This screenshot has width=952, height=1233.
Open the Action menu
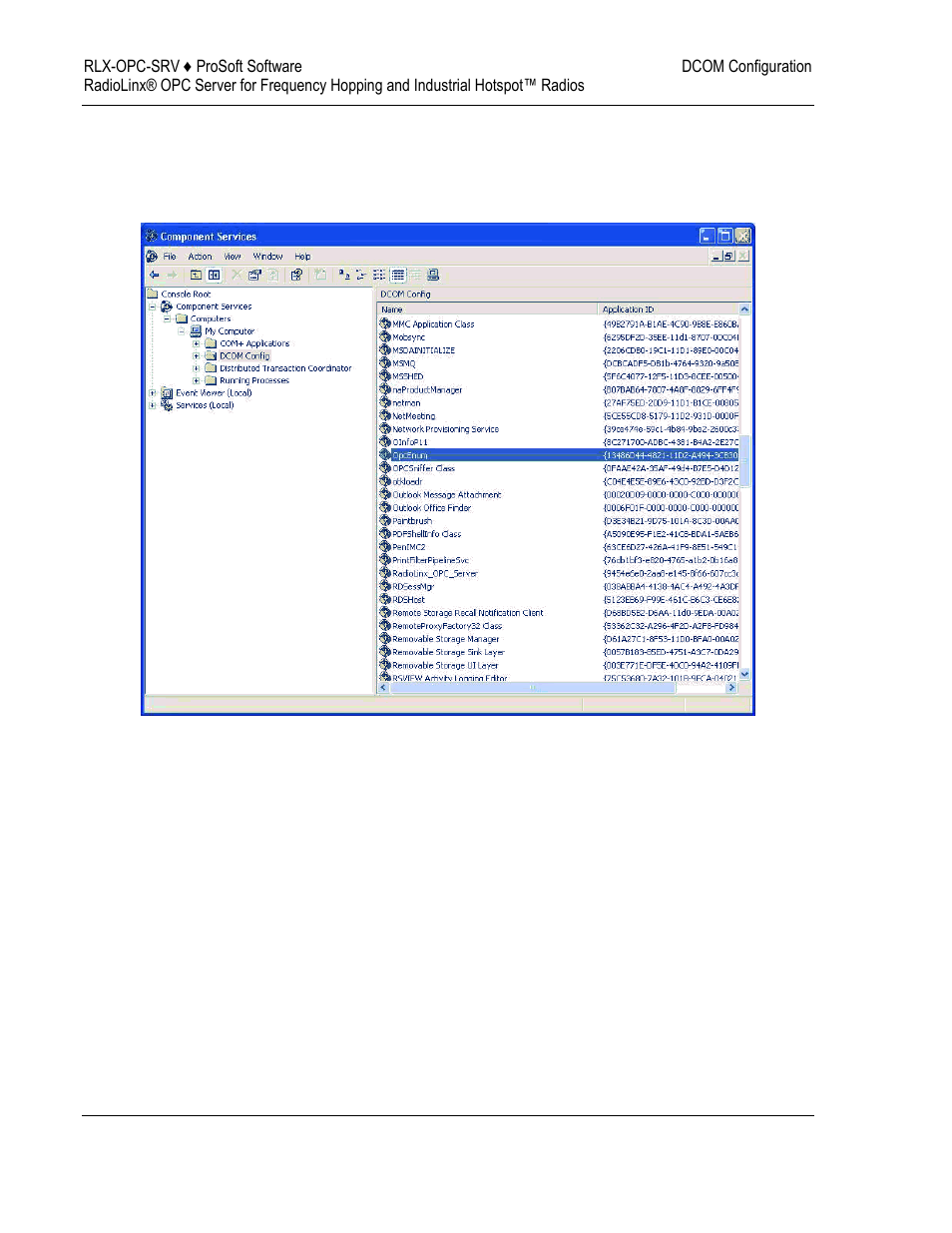200,257
